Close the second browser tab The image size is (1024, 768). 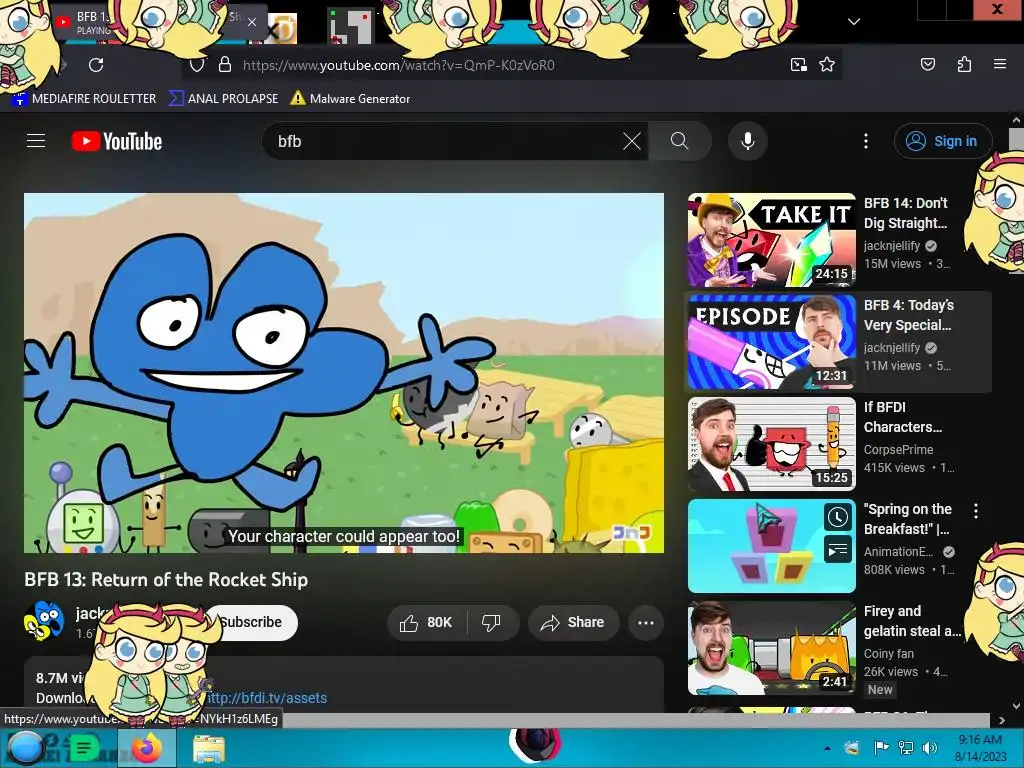(251, 22)
